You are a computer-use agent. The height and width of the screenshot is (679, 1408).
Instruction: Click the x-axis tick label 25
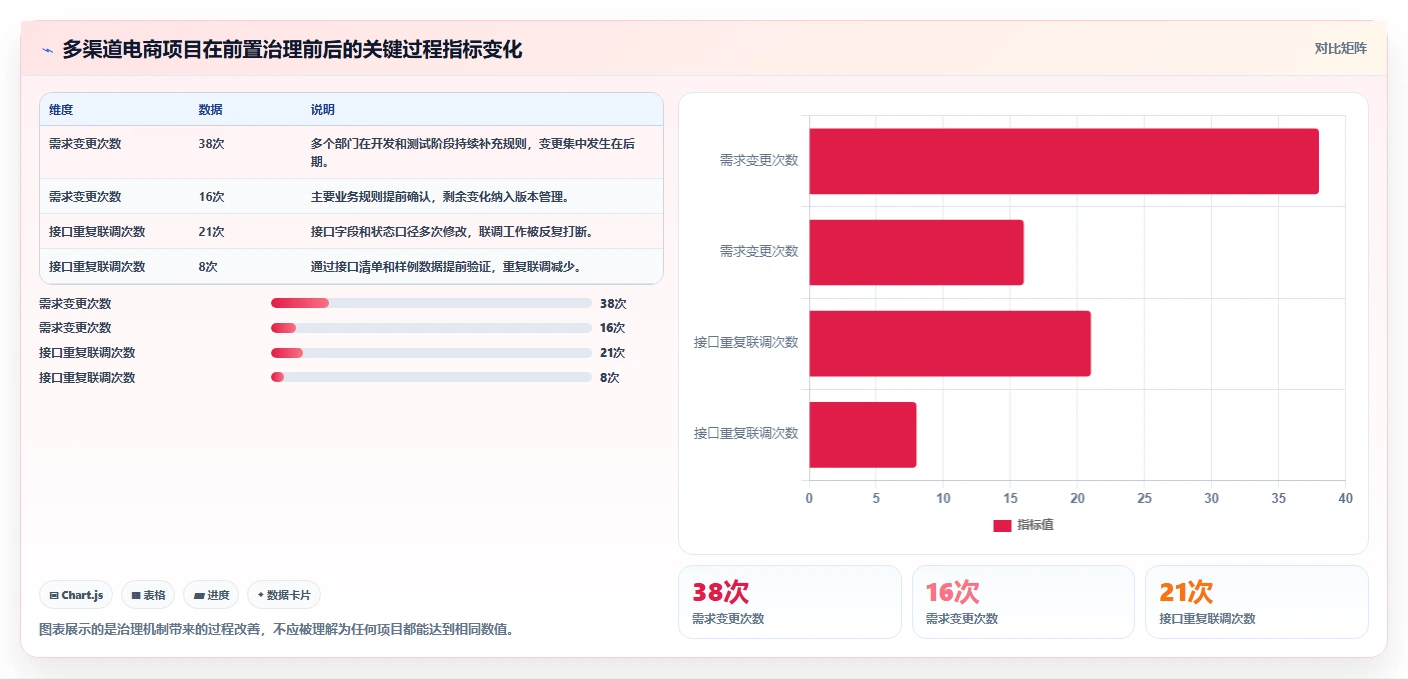point(1144,498)
